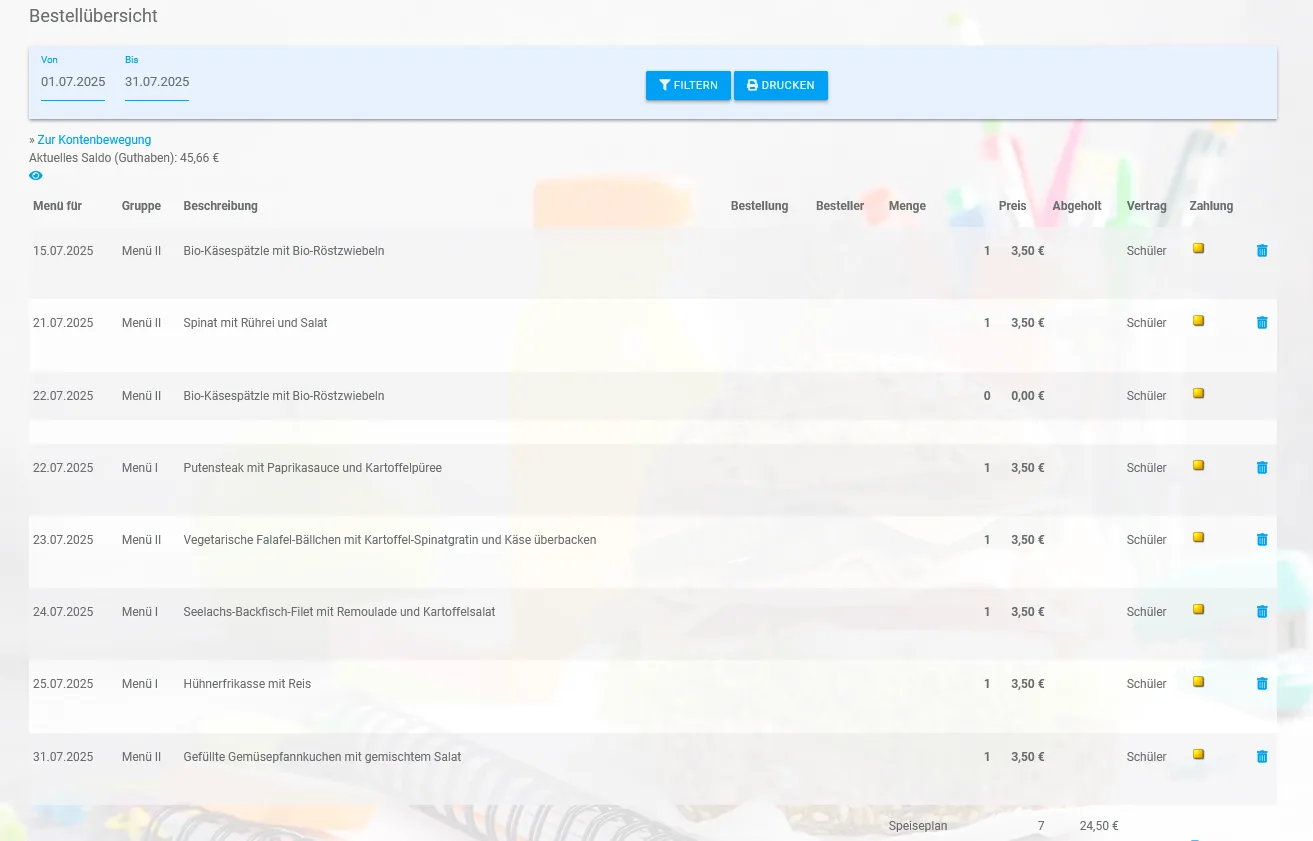Remove the Putensteak order from 22.07.2025
This screenshot has height=841, width=1313.
[x=1261, y=467]
